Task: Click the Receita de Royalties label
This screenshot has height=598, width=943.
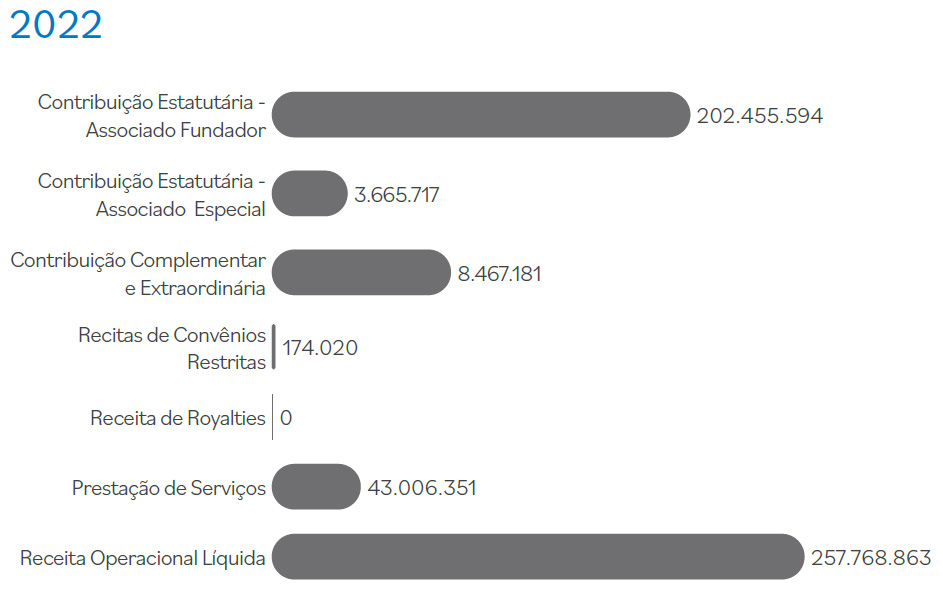Action: (x=178, y=418)
